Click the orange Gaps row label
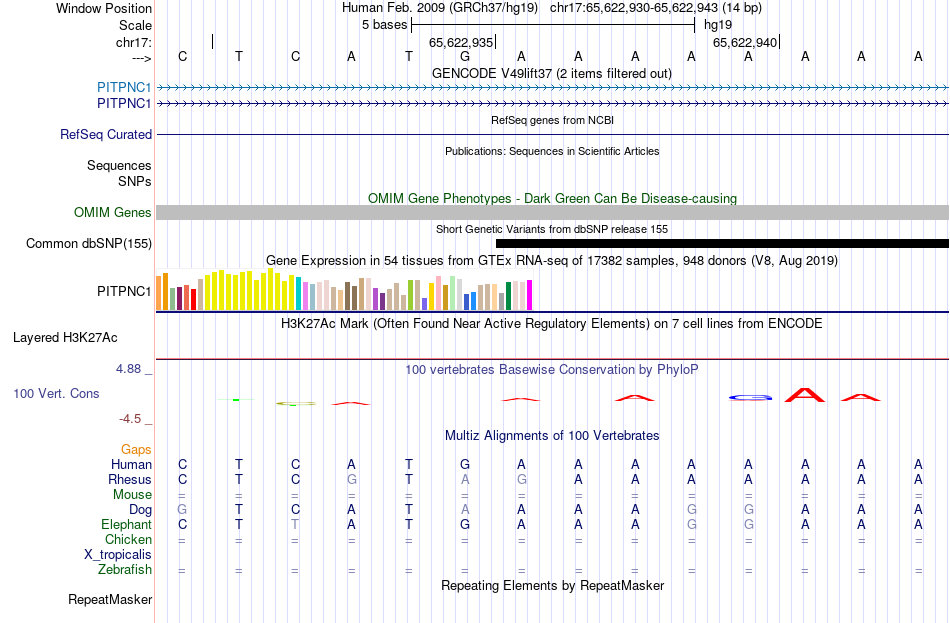Viewport: 950px width, 623px height. 136,450
